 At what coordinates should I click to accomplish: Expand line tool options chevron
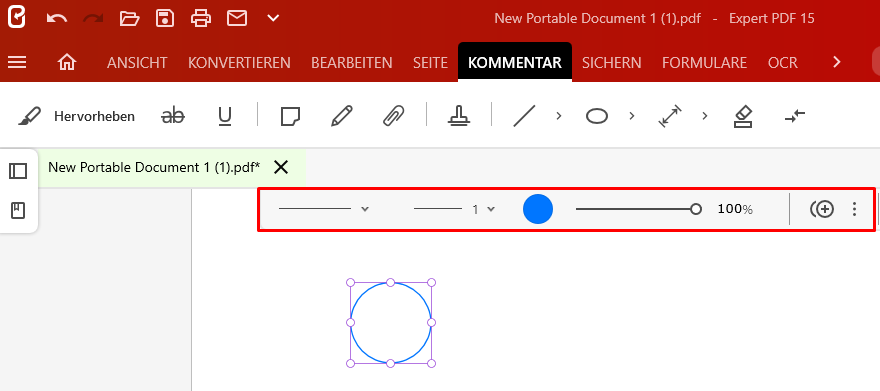pos(558,116)
